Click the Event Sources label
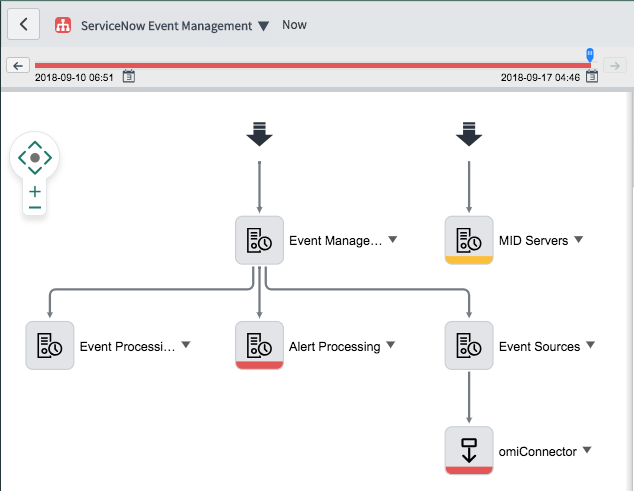This screenshot has width=634, height=491. pyautogui.click(x=539, y=347)
